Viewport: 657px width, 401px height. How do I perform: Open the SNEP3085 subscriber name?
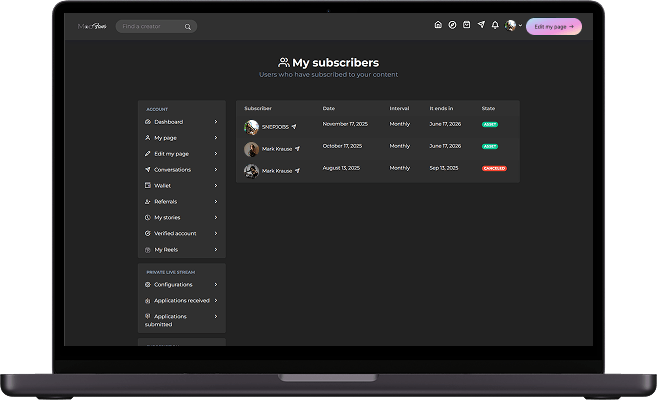coord(275,127)
